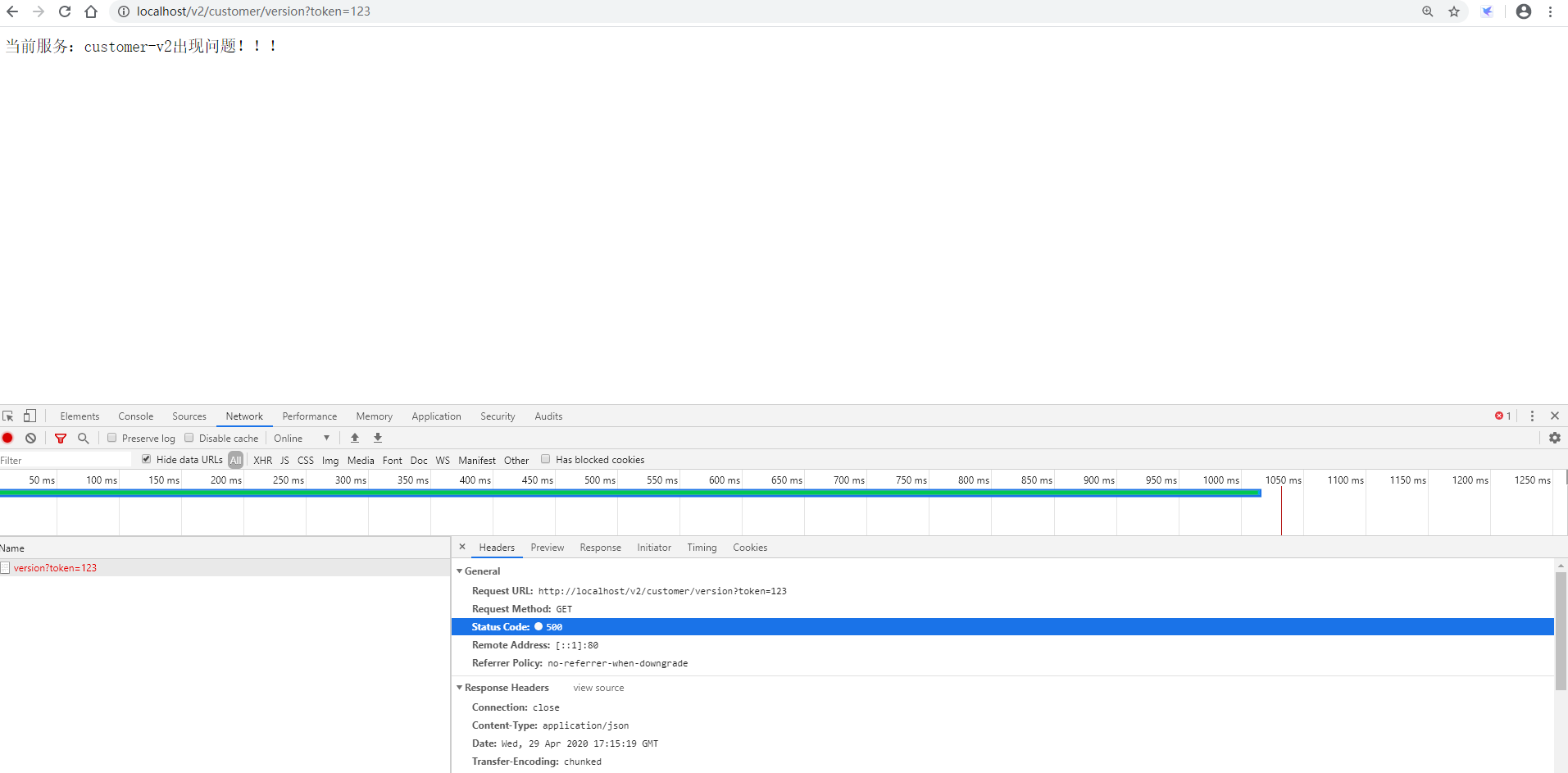Screen dimensions: 1568x773
Task: Open the Audits tab
Action: 549,416
